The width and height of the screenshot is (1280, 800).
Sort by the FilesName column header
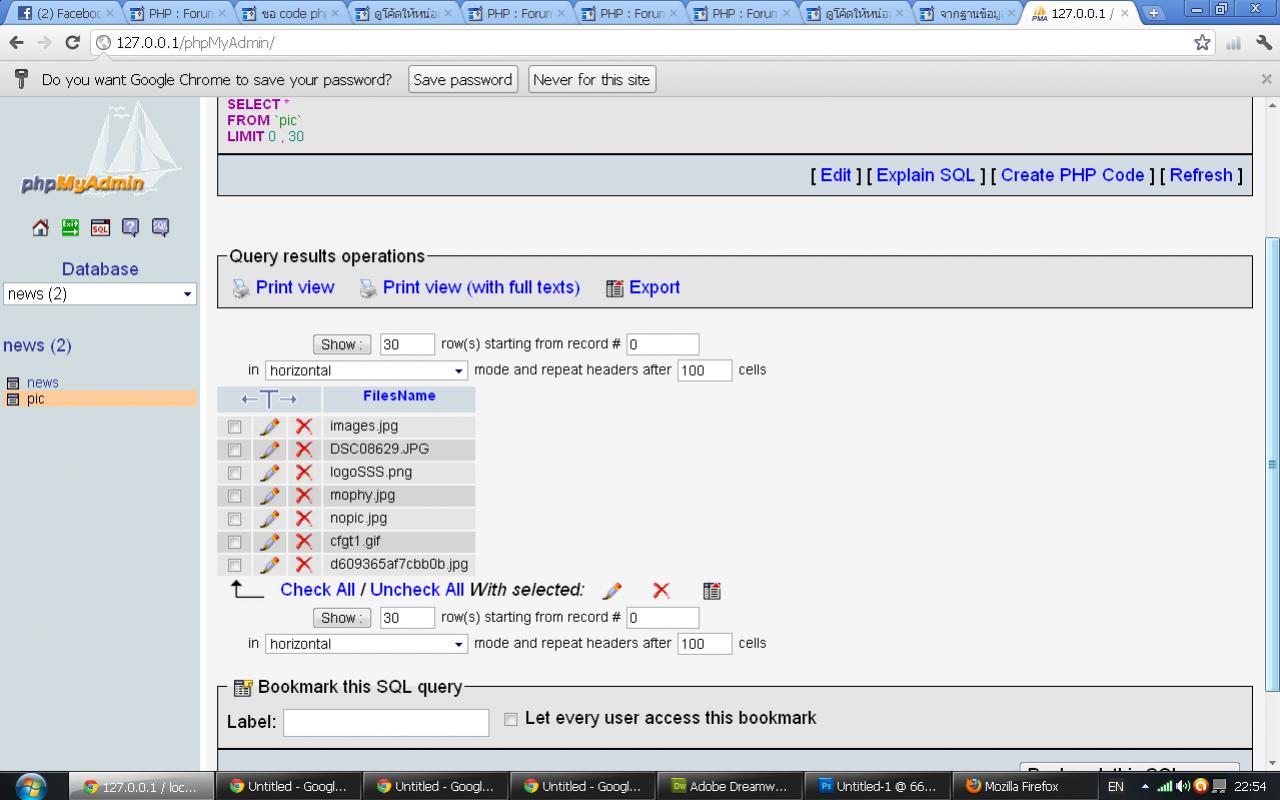pos(399,396)
